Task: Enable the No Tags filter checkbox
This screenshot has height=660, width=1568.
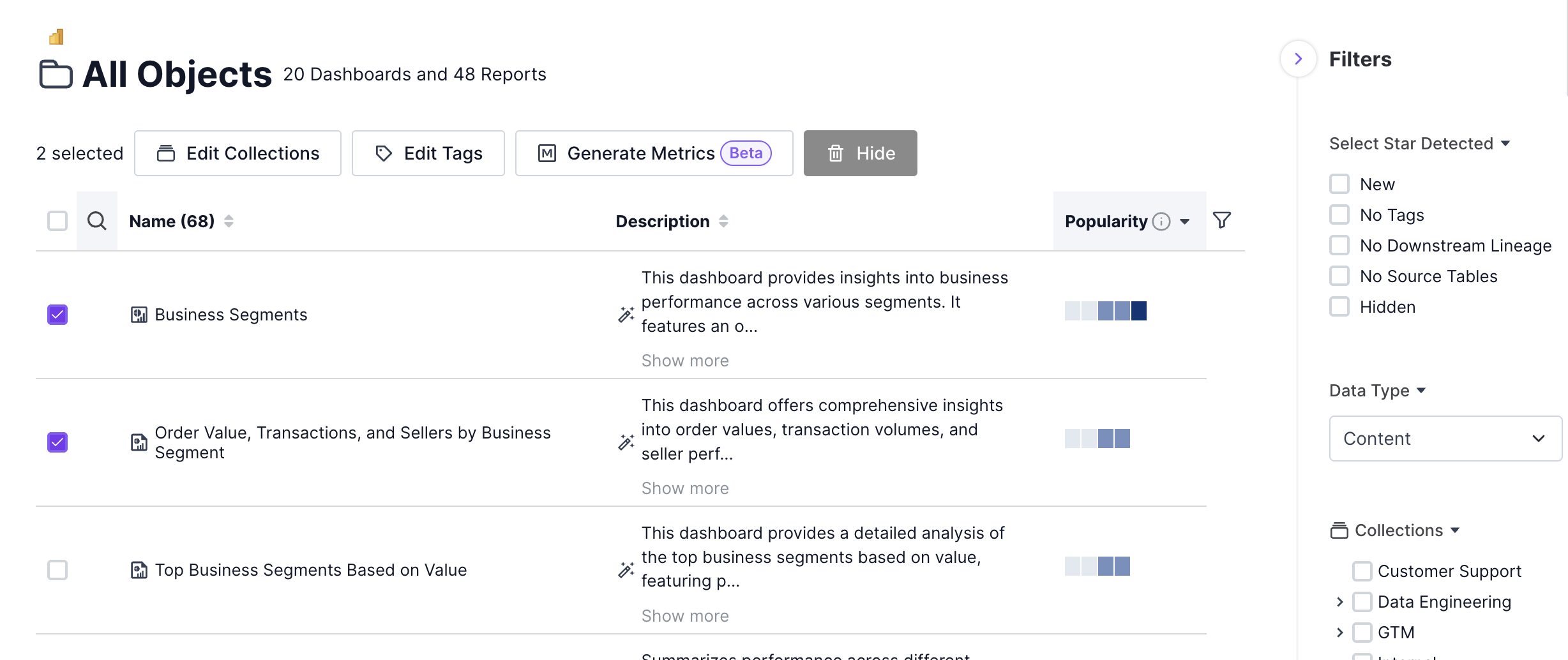Action: pyautogui.click(x=1339, y=215)
